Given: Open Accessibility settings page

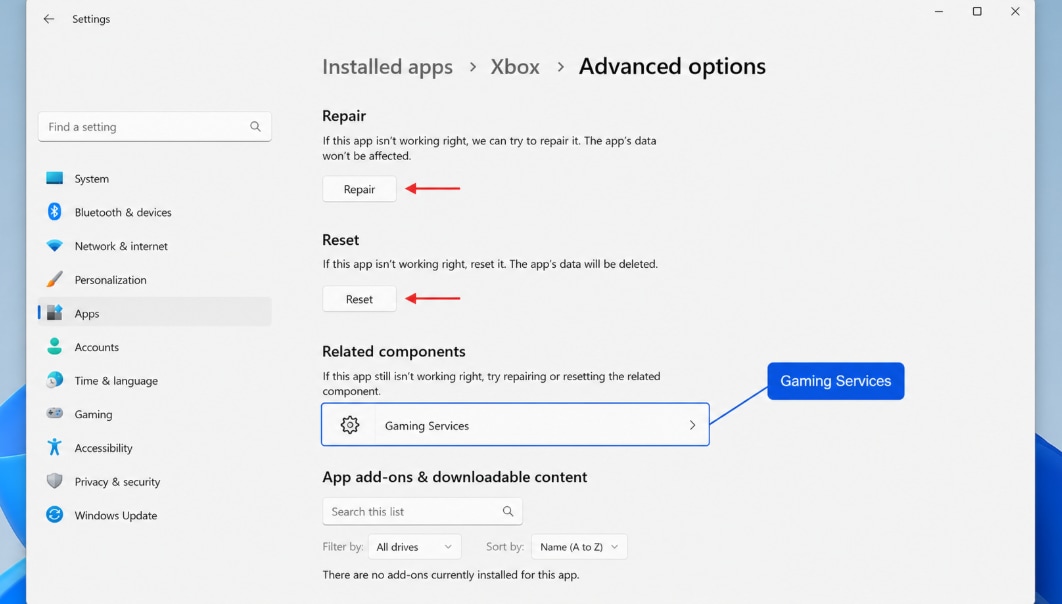Looking at the screenshot, I should pyautogui.click(x=154, y=448).
